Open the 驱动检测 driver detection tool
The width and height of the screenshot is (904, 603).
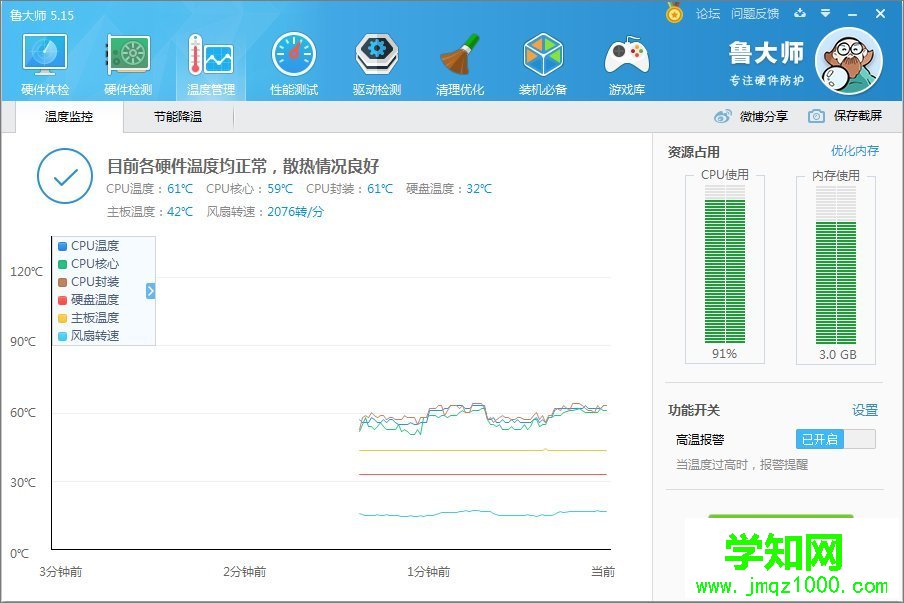377,62
